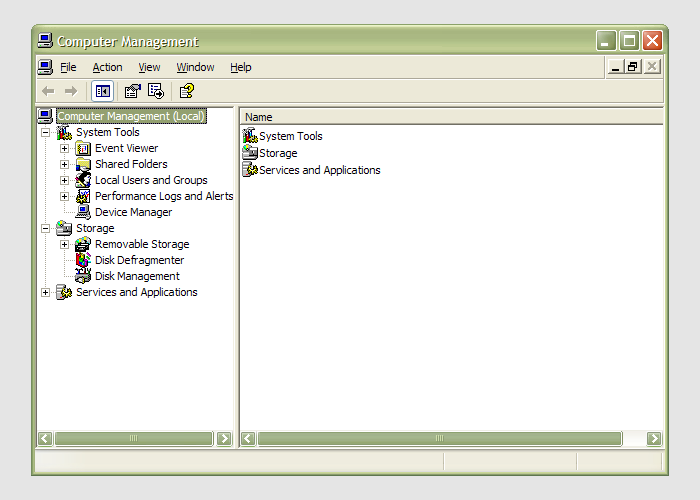Image resolution: width=700 pixels, height=500 pixels.
Task: Click System Tools icon in right pane
Action: (250, 136)
